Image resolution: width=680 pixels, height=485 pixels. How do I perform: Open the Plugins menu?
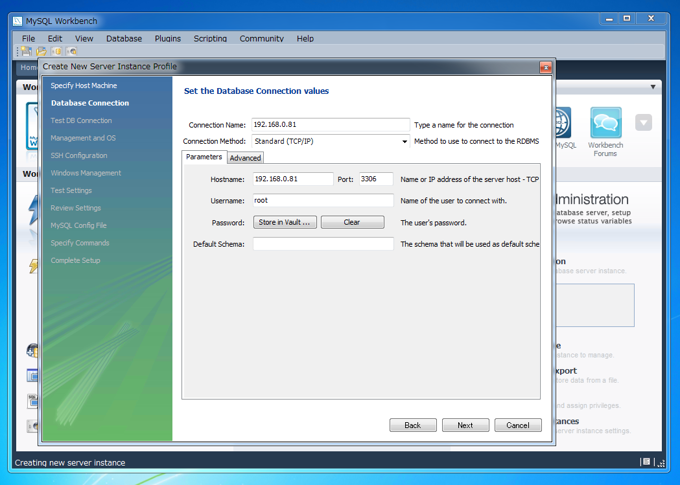(168, 39)
